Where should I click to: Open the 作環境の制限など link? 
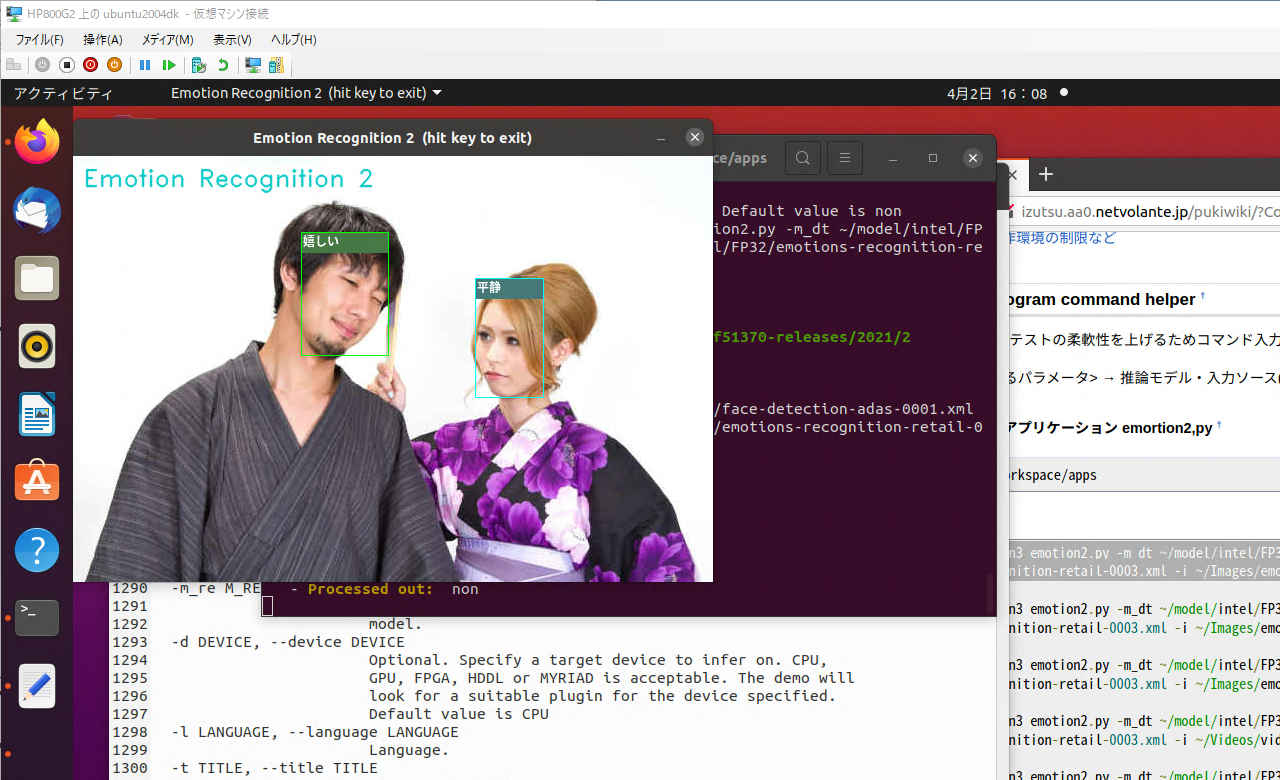tap(1062, 238)
